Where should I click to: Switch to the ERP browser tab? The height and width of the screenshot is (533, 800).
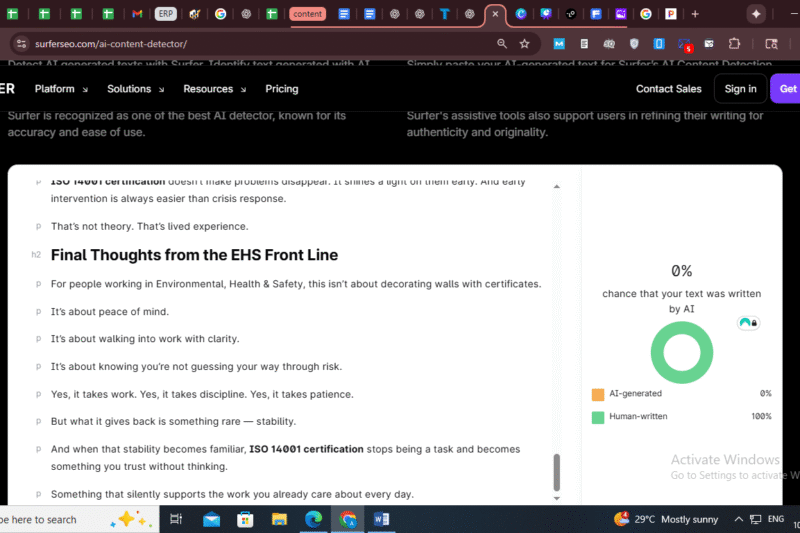pyautogui.click(x=166, y=14)
